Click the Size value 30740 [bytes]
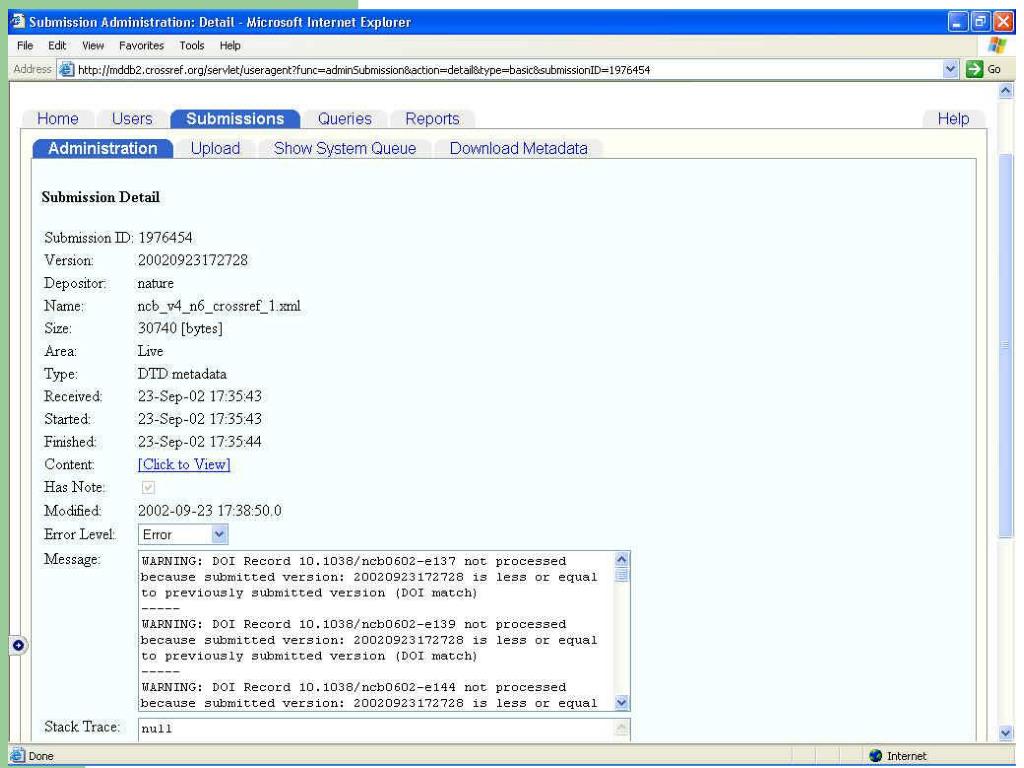The height and width of the screenshot is (768, 1024). point(180,328)
